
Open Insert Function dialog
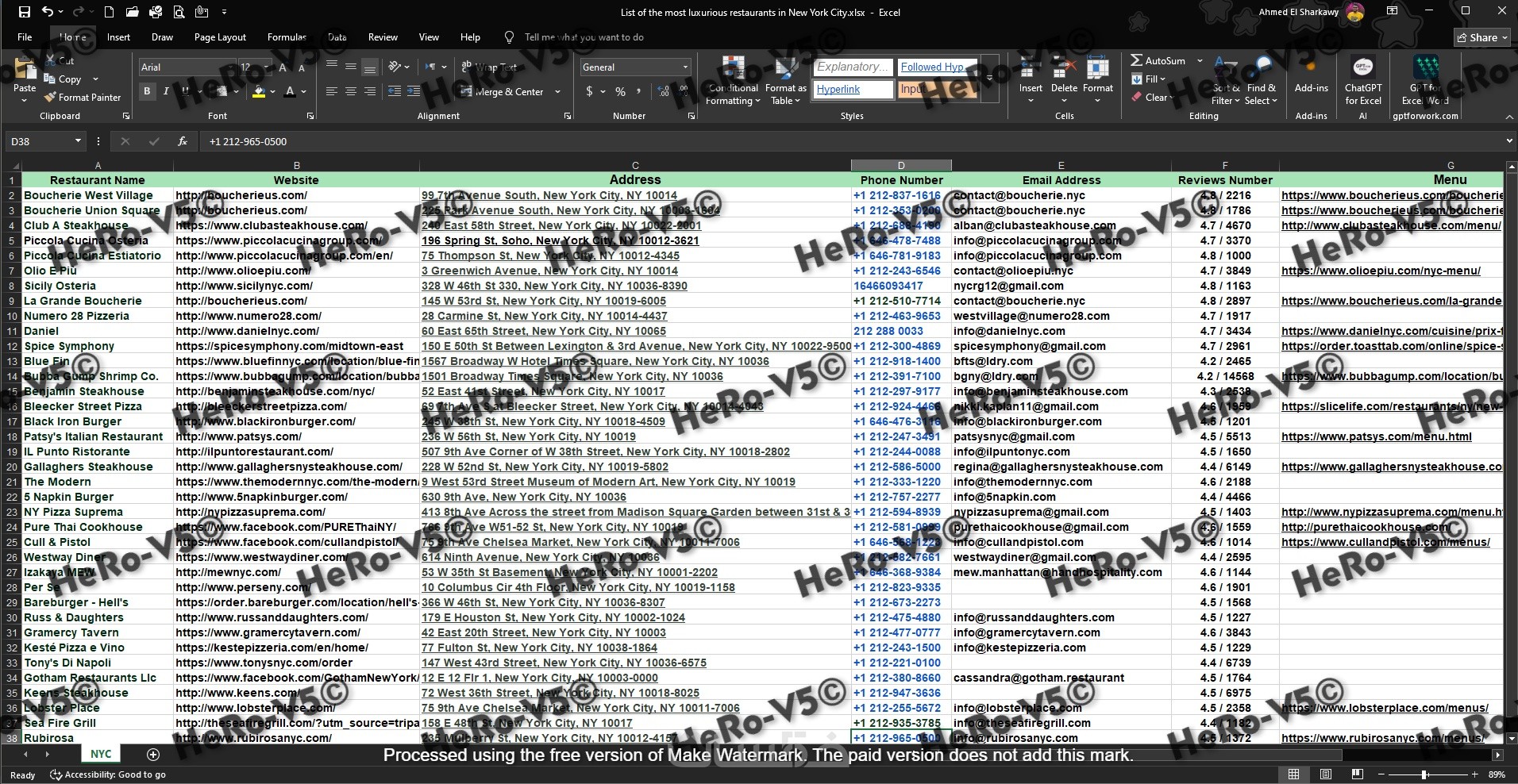click(x=183, y=141)
